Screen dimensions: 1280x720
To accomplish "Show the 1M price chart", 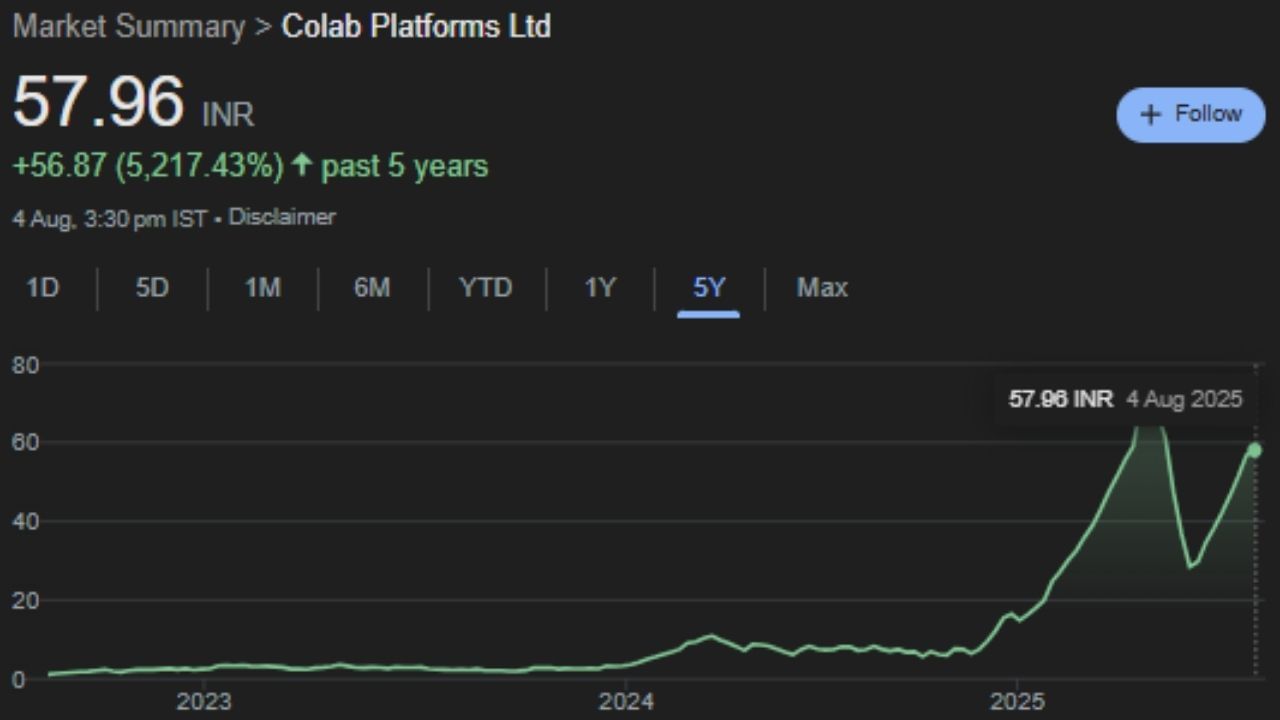I will pyautogui.click(x=262, y=288).
